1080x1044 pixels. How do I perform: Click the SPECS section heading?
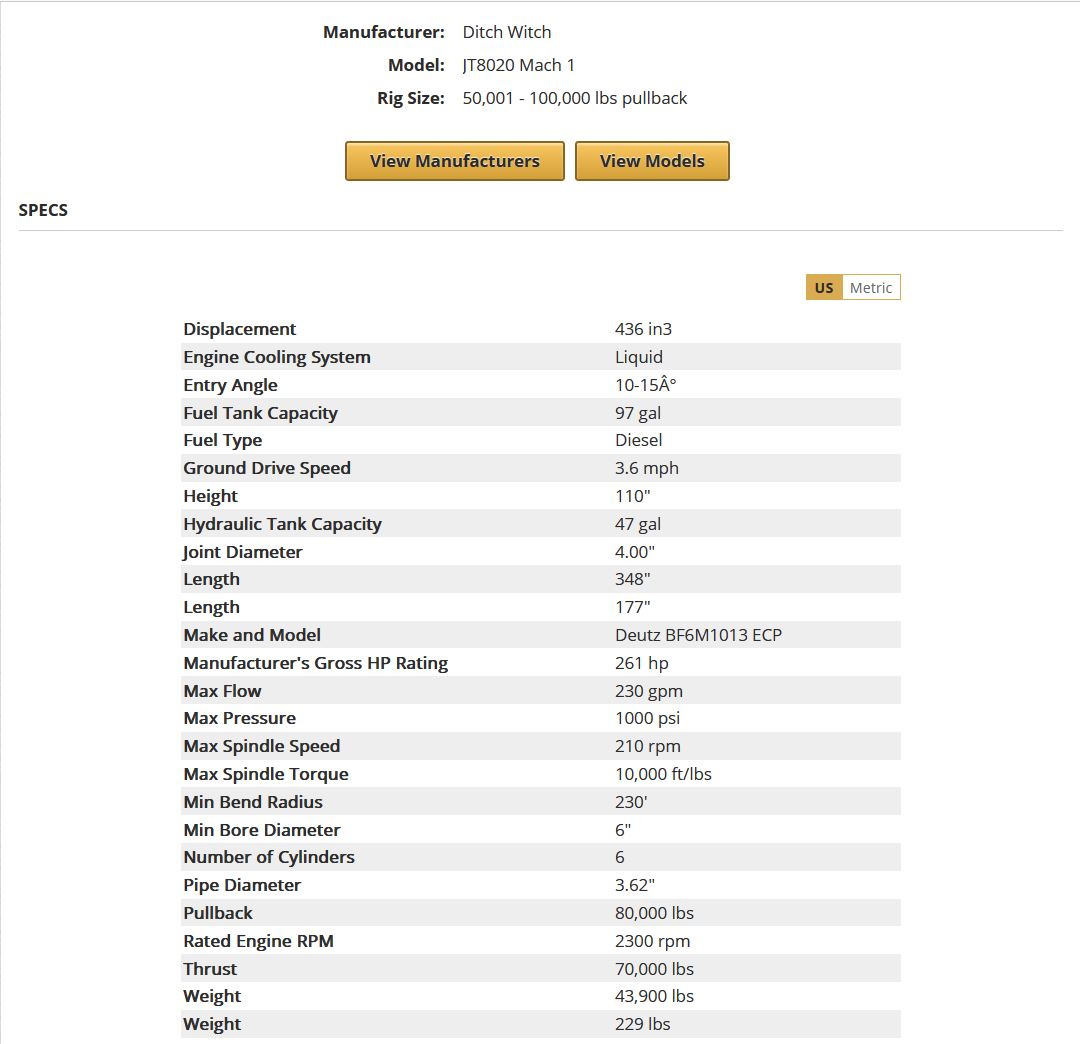point(43,210)
